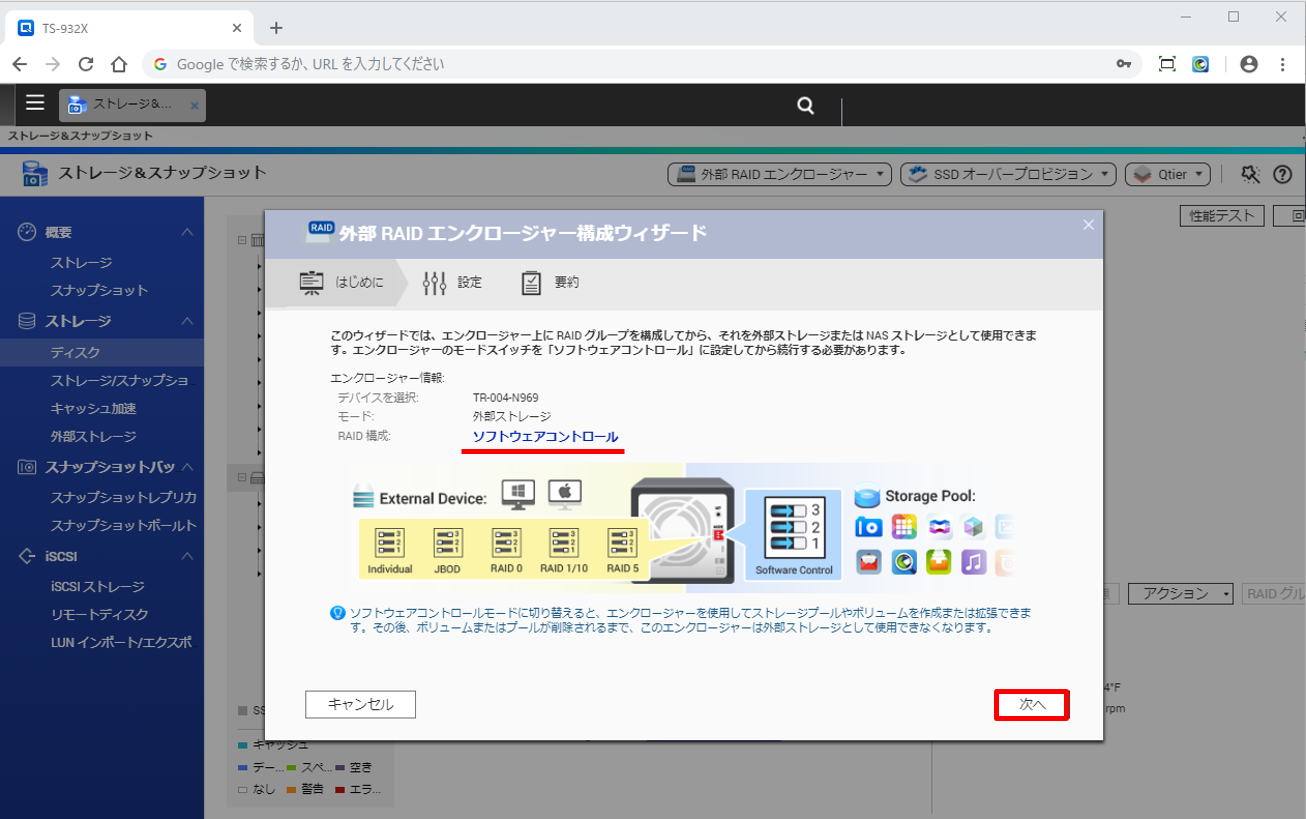Collapse the iSCSI sidebar section
1306x819 pixels.
click(x=186, y=556)
